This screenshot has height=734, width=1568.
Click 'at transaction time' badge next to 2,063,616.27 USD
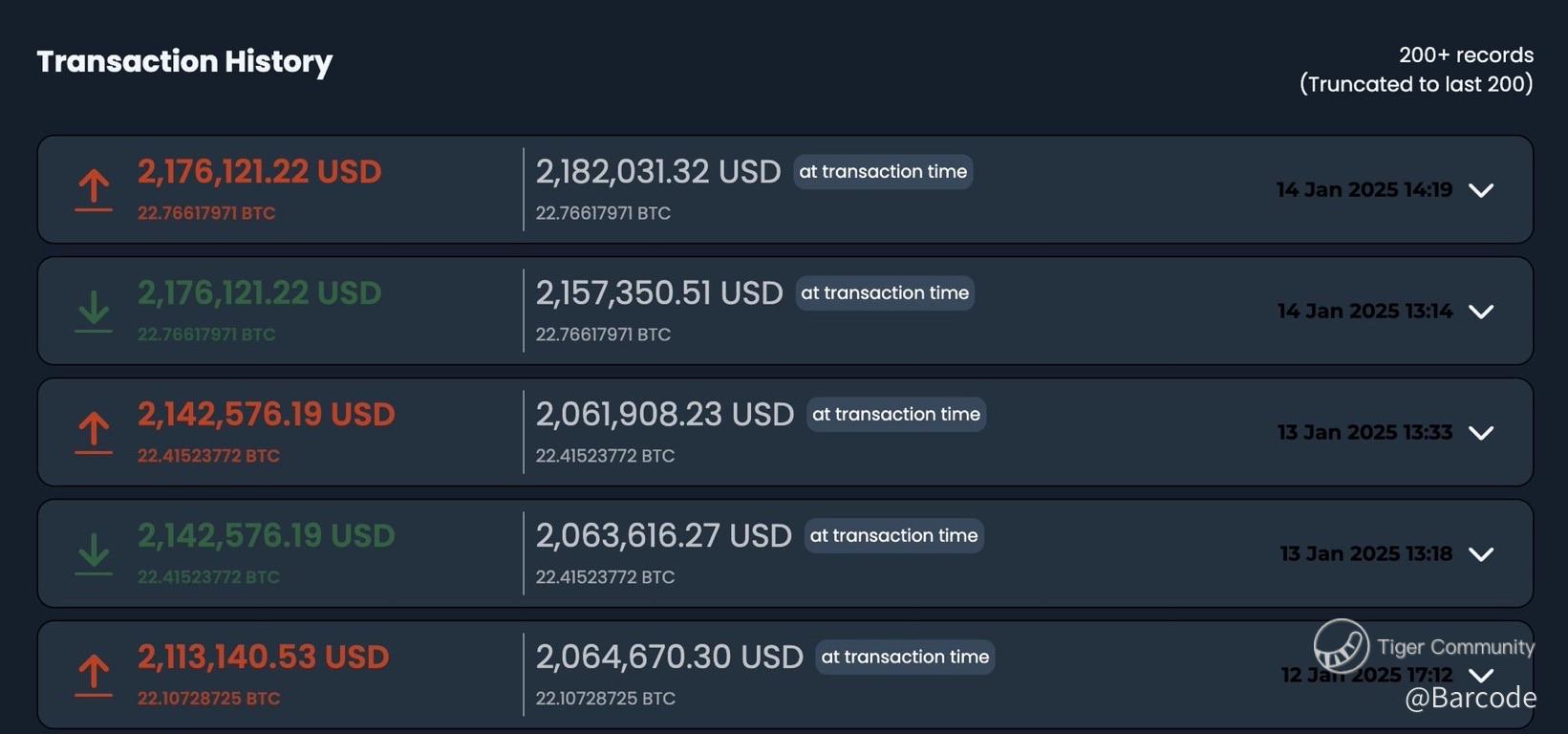click(893, 536)
